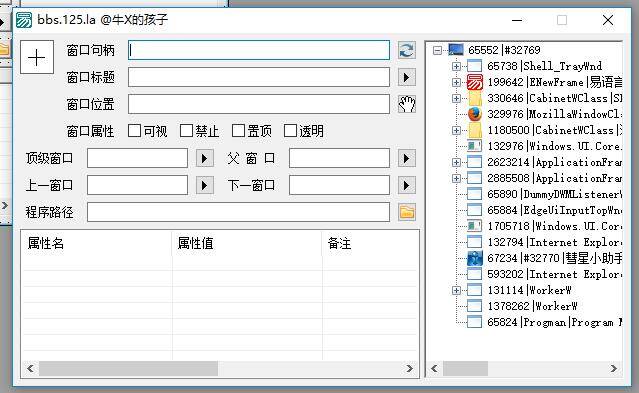Viewport: 639px width, 393px height.
Task: Select tree row 65884 EdgeUiInputTopWnd
Action: 555,210
